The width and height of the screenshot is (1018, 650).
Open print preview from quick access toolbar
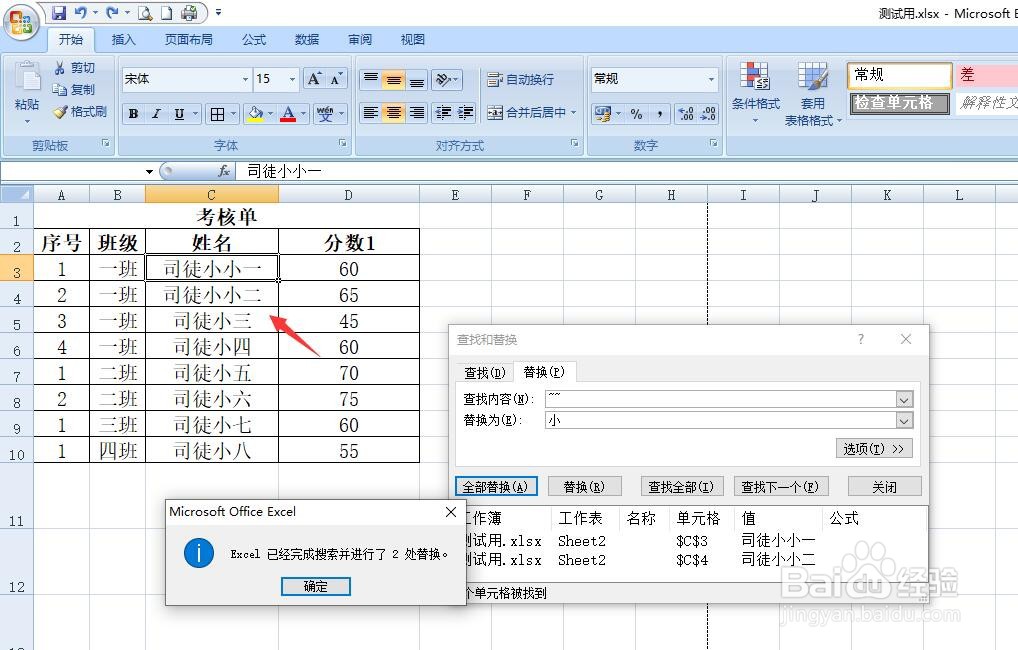(145, 12)
